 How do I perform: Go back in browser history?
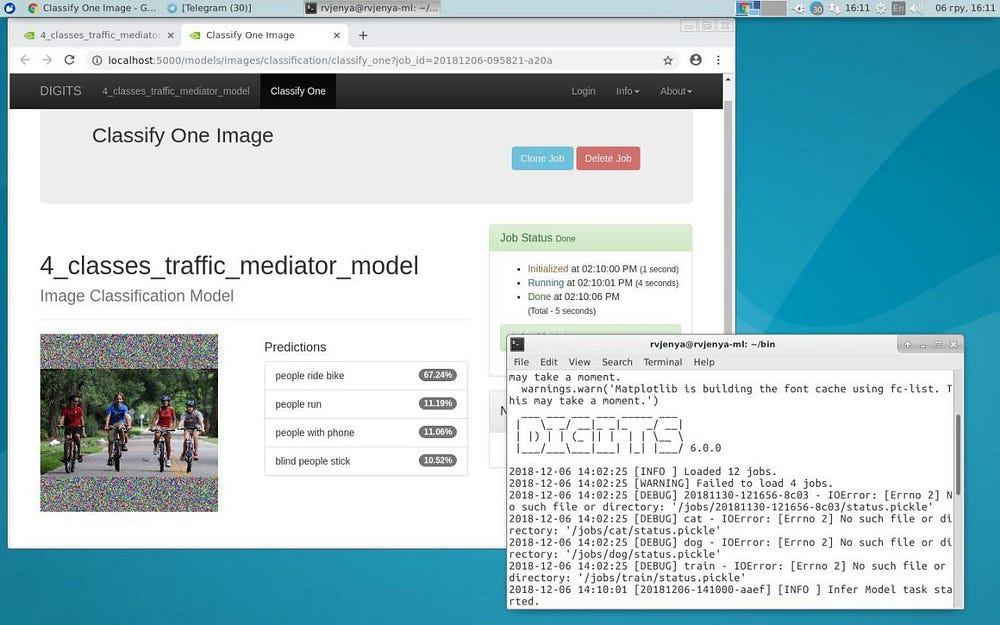pyautogui.click(x=25, y=60)
